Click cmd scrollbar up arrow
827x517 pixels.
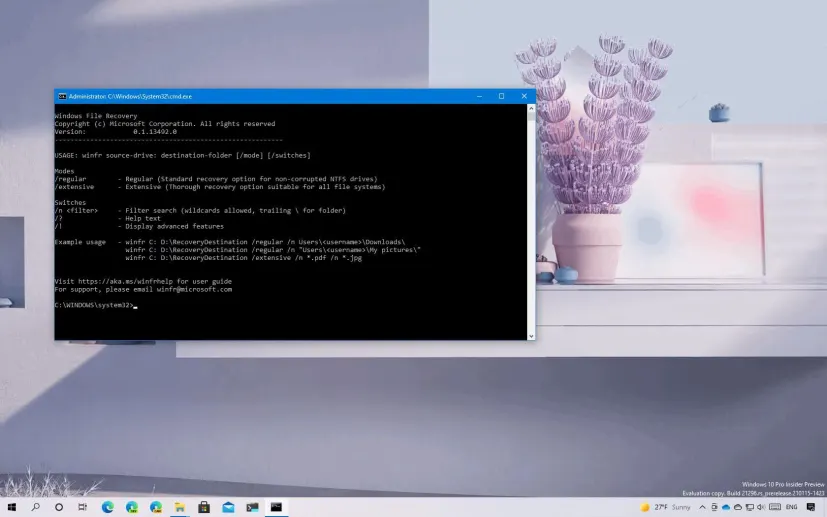click(x=531, y=108)
